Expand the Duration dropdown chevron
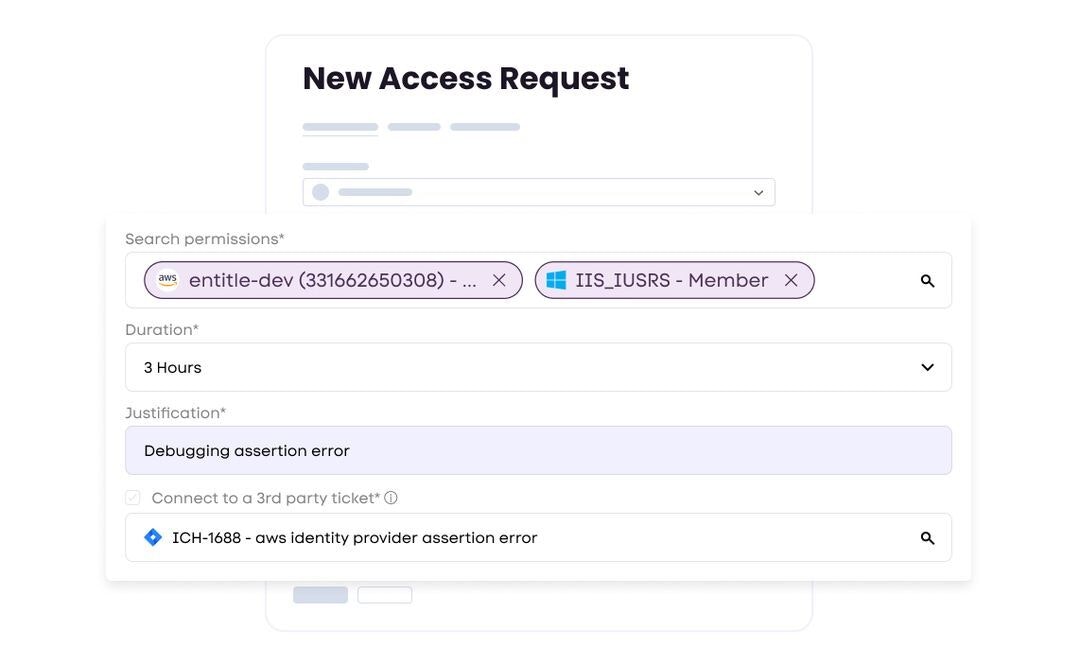The width and height of the screenshot is (1080, 668). (x=927, y=368)
